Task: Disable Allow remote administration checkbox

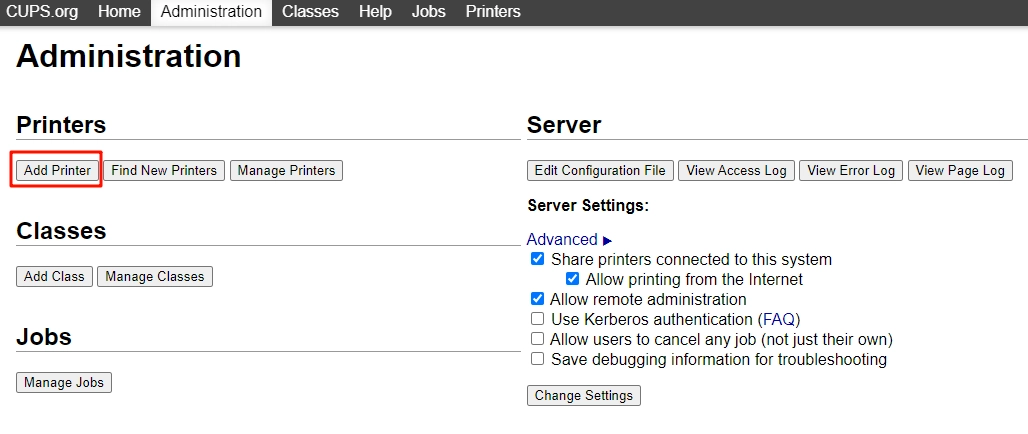Action: 538,300
